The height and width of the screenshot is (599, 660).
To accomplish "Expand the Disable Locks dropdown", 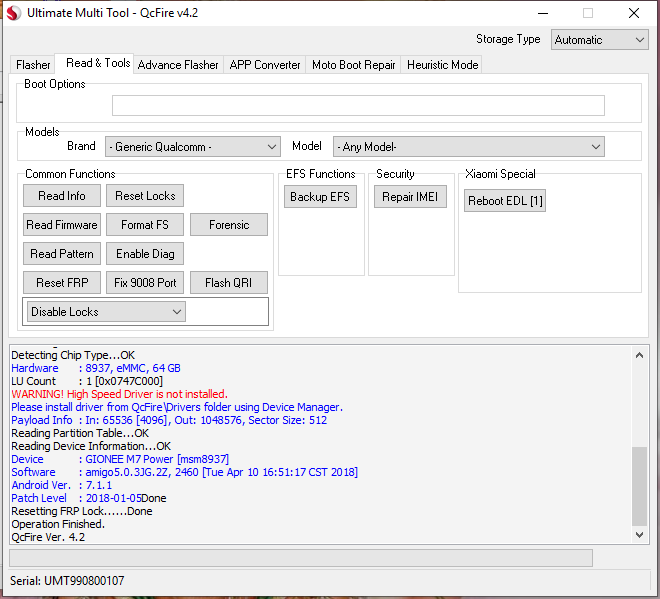I will coord(106,312).
